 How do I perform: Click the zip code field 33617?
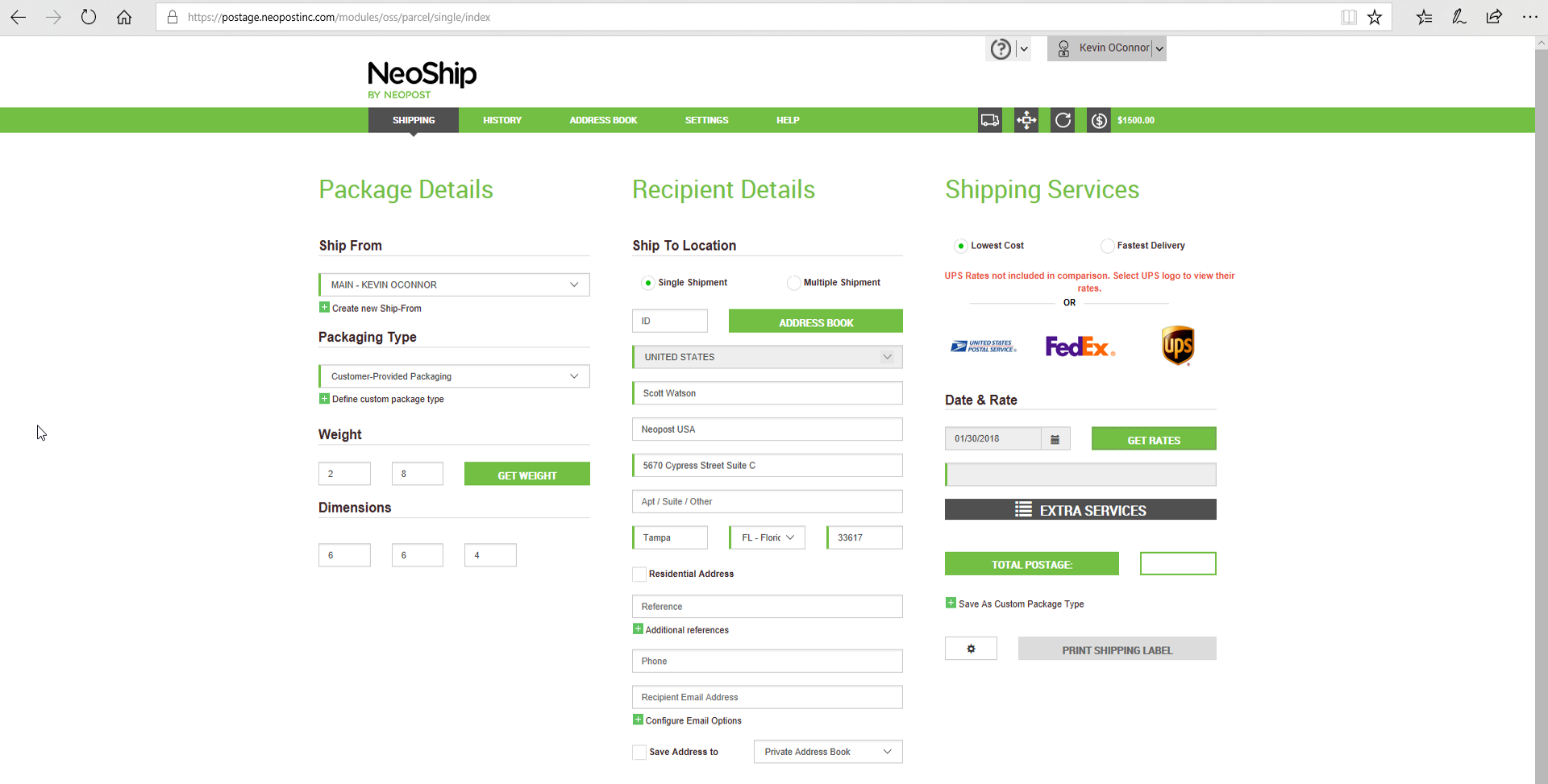[864, 537]
